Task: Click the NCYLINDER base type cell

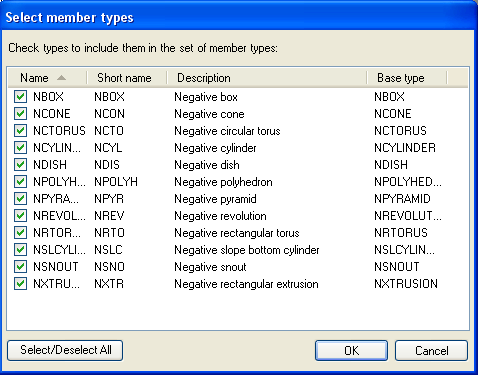Action: [405, 148]
